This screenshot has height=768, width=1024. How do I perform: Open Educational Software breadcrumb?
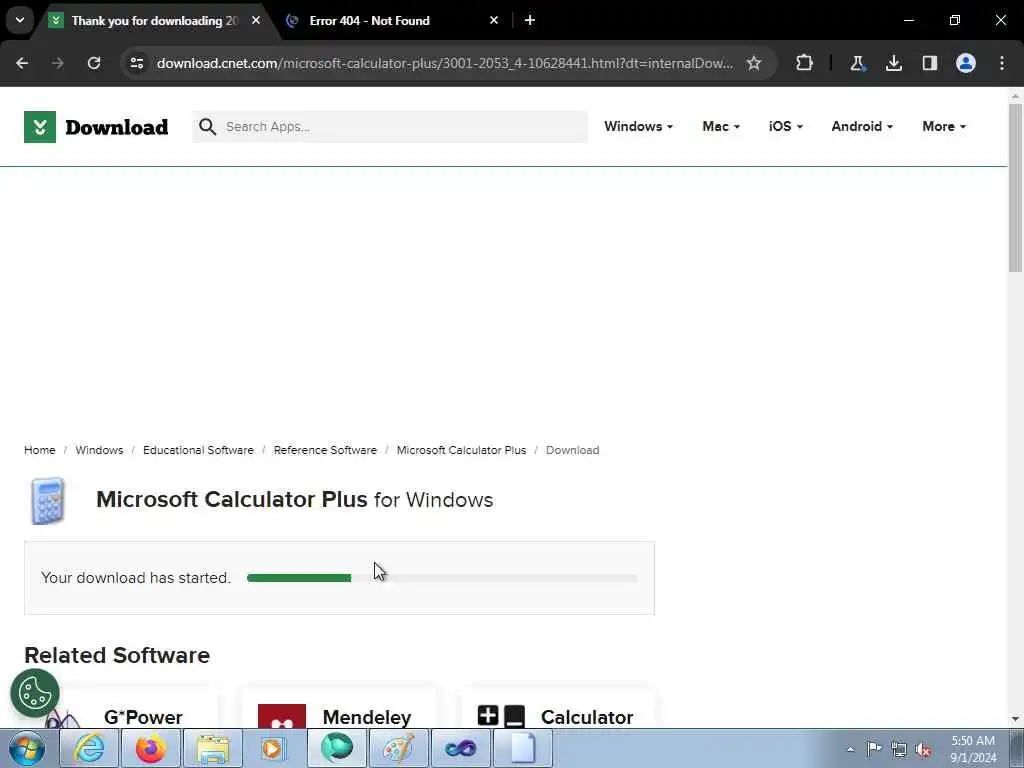coord(199,450)
